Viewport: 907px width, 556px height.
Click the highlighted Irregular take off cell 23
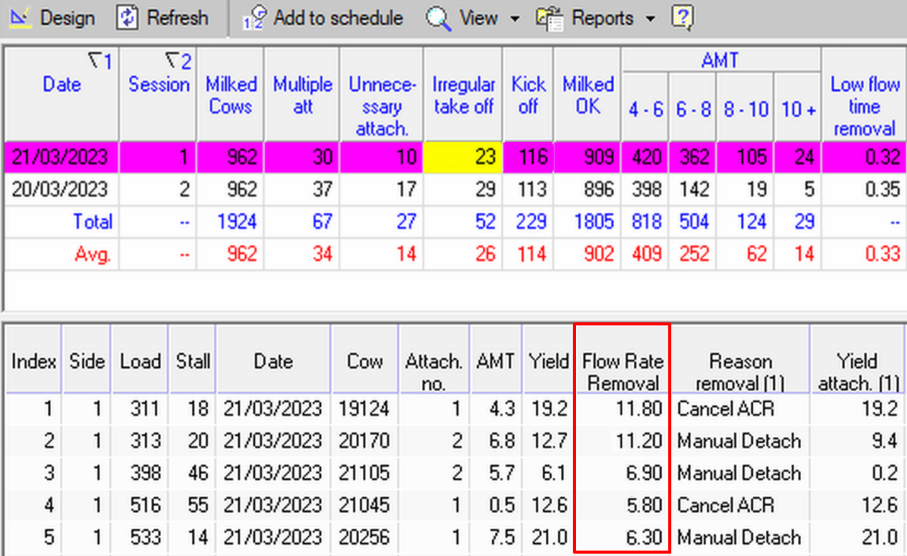tap(464, 157)
